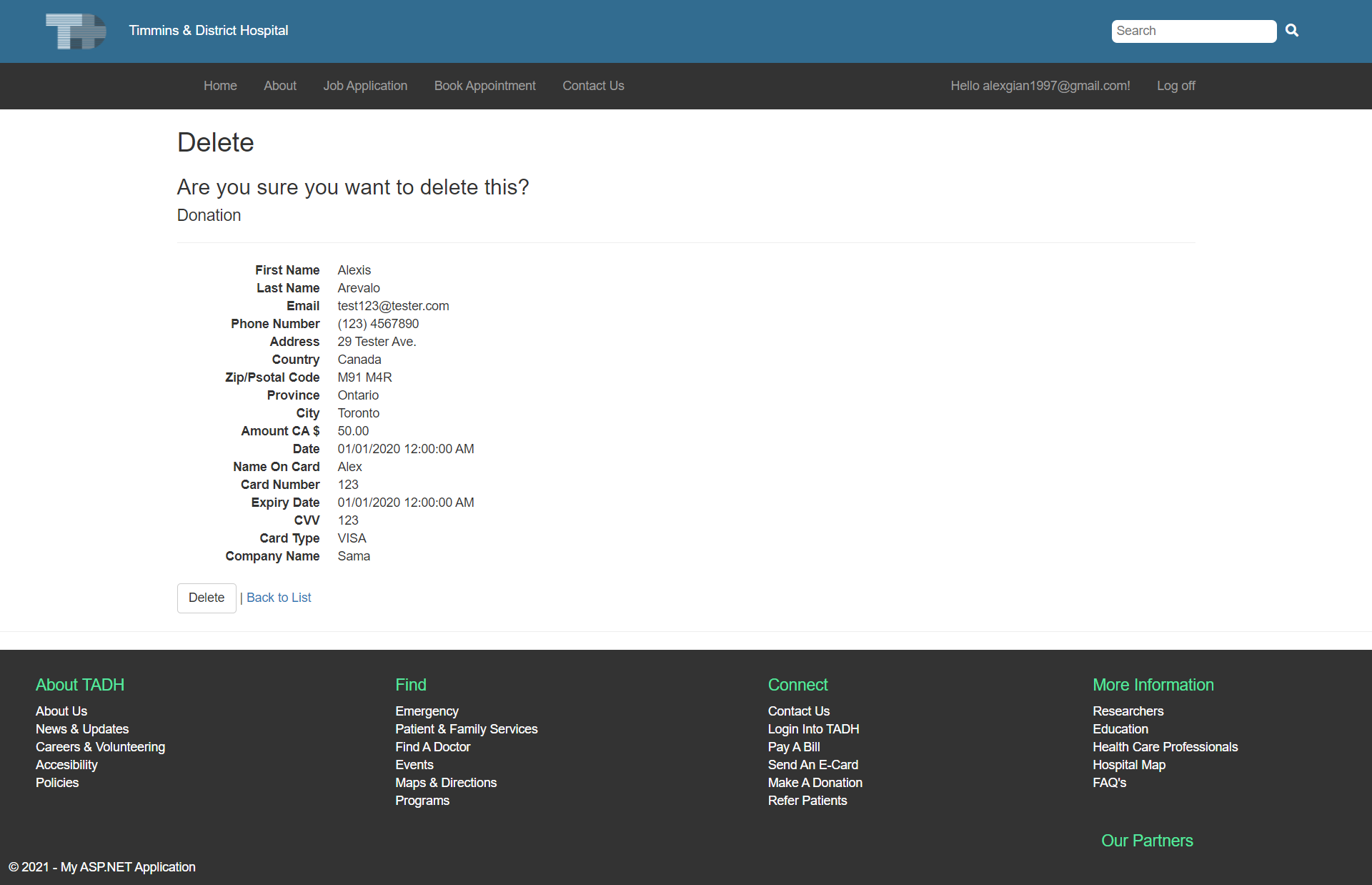
Task: Open Job Application in navbar
Action: 365,86
